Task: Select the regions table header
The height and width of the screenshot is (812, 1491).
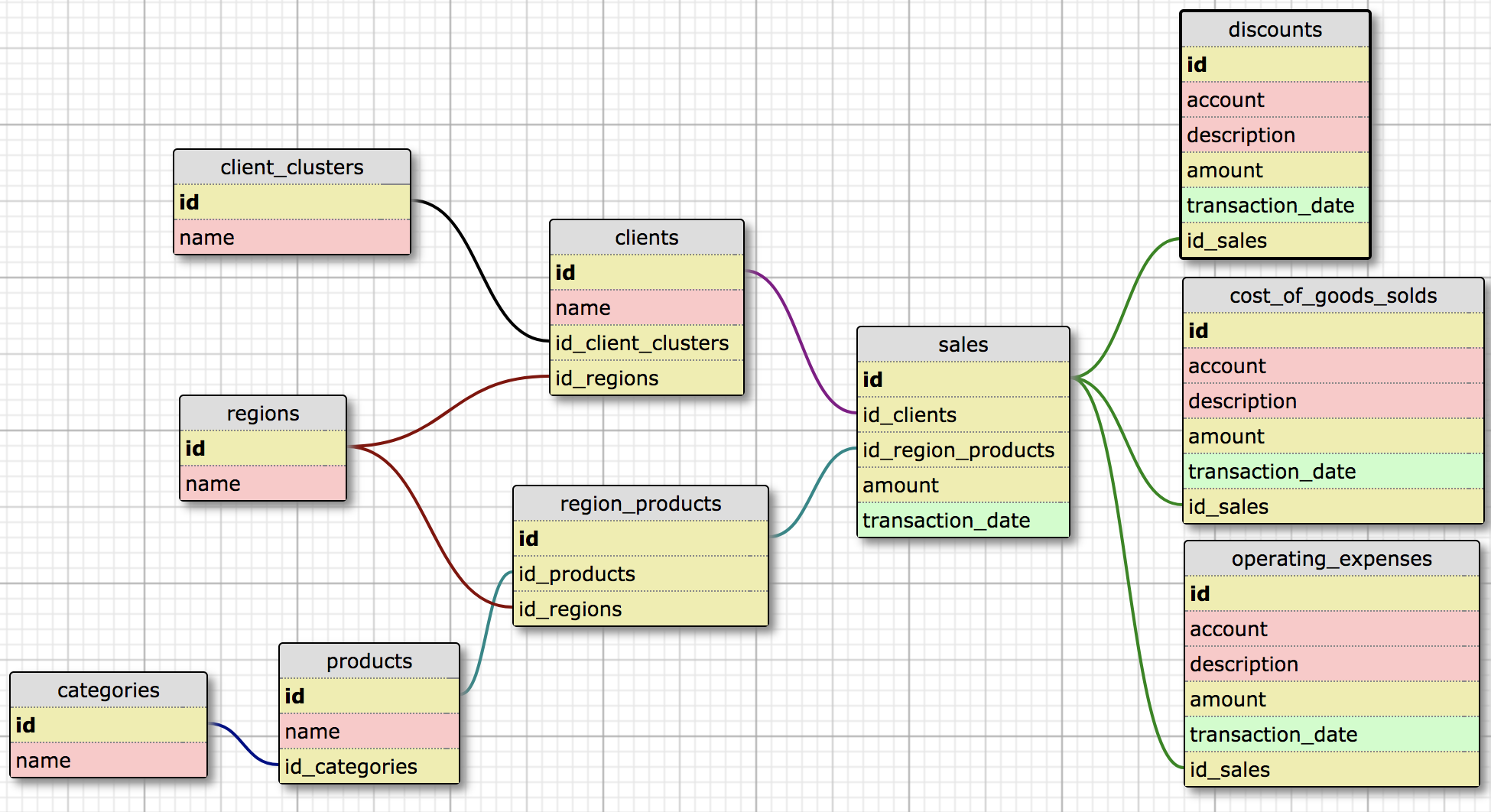Action: (262, 413)
